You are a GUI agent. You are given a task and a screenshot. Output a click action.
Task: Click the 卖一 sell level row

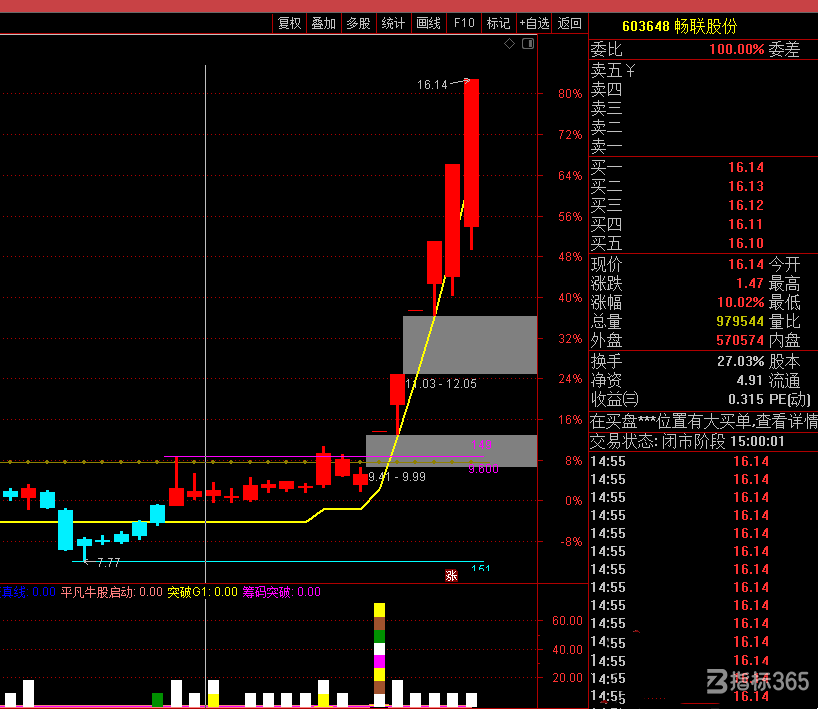click(703, 146)
